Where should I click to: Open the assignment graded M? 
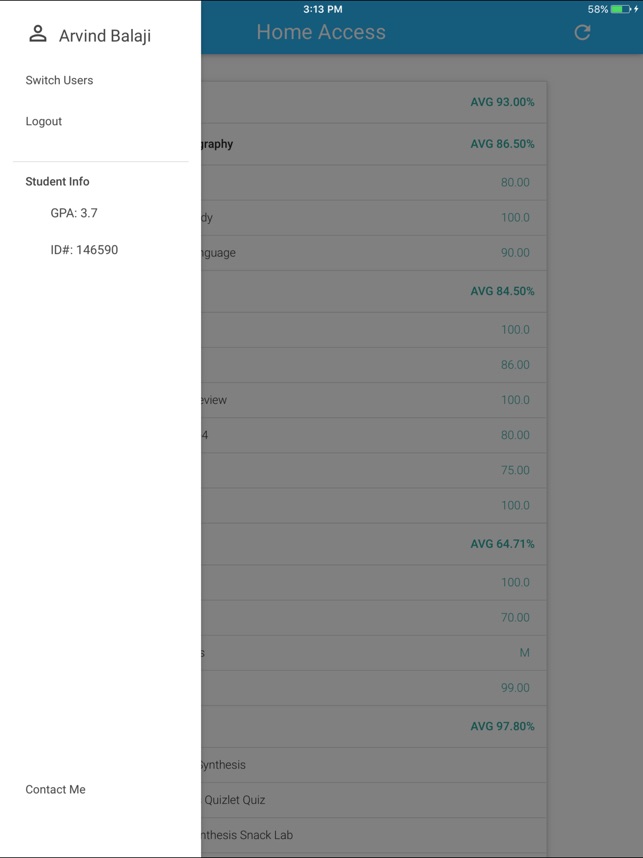pyautogui.click(x=374, y=653)
